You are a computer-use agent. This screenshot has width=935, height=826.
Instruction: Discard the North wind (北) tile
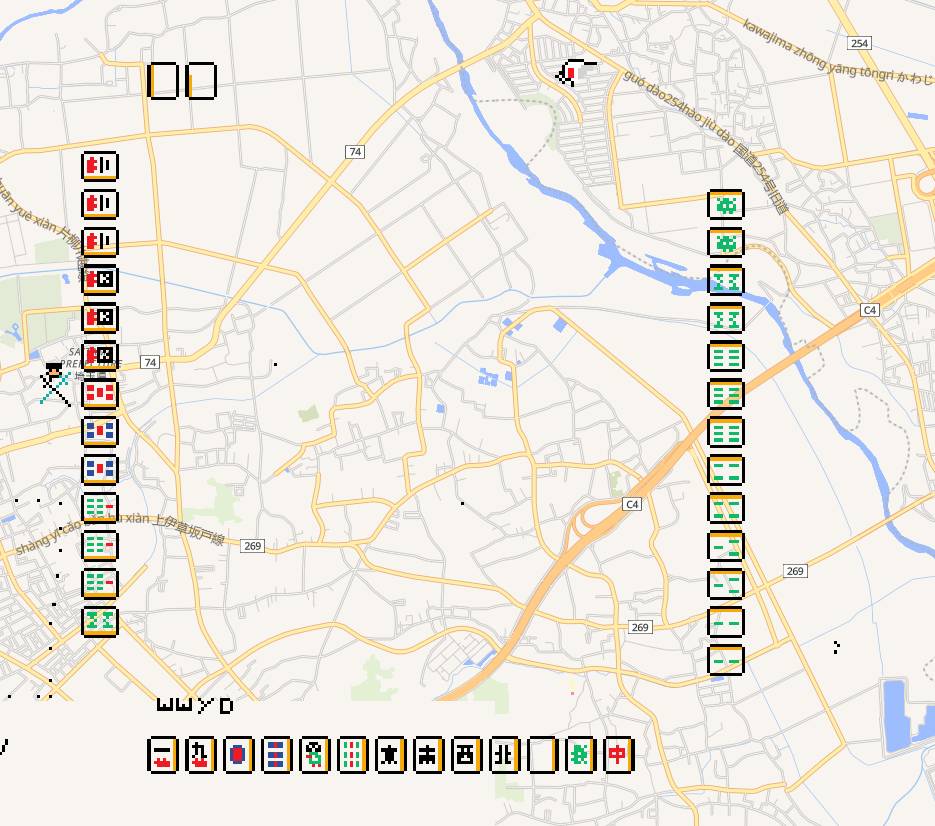505,755
